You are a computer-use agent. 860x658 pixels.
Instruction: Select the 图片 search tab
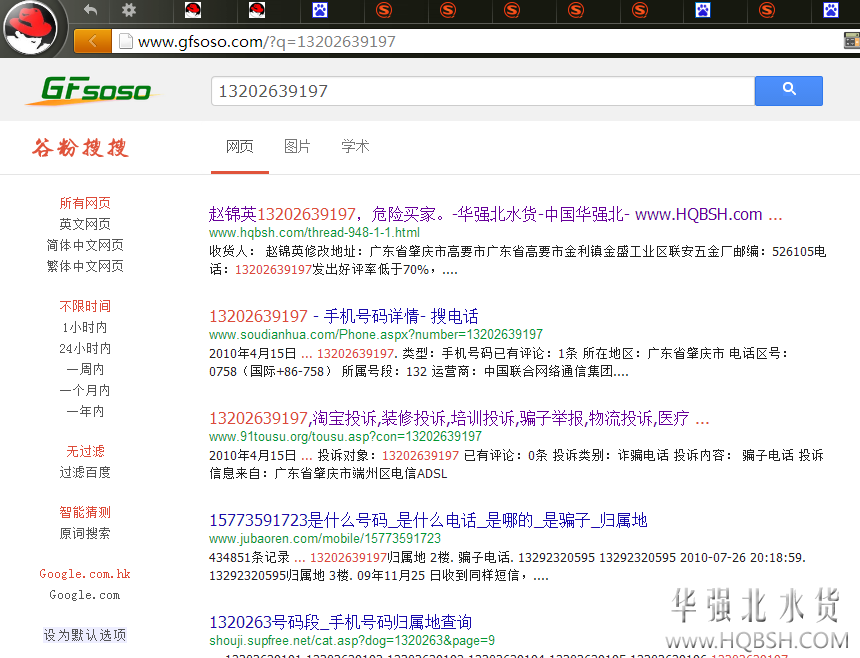pos(297,146)
